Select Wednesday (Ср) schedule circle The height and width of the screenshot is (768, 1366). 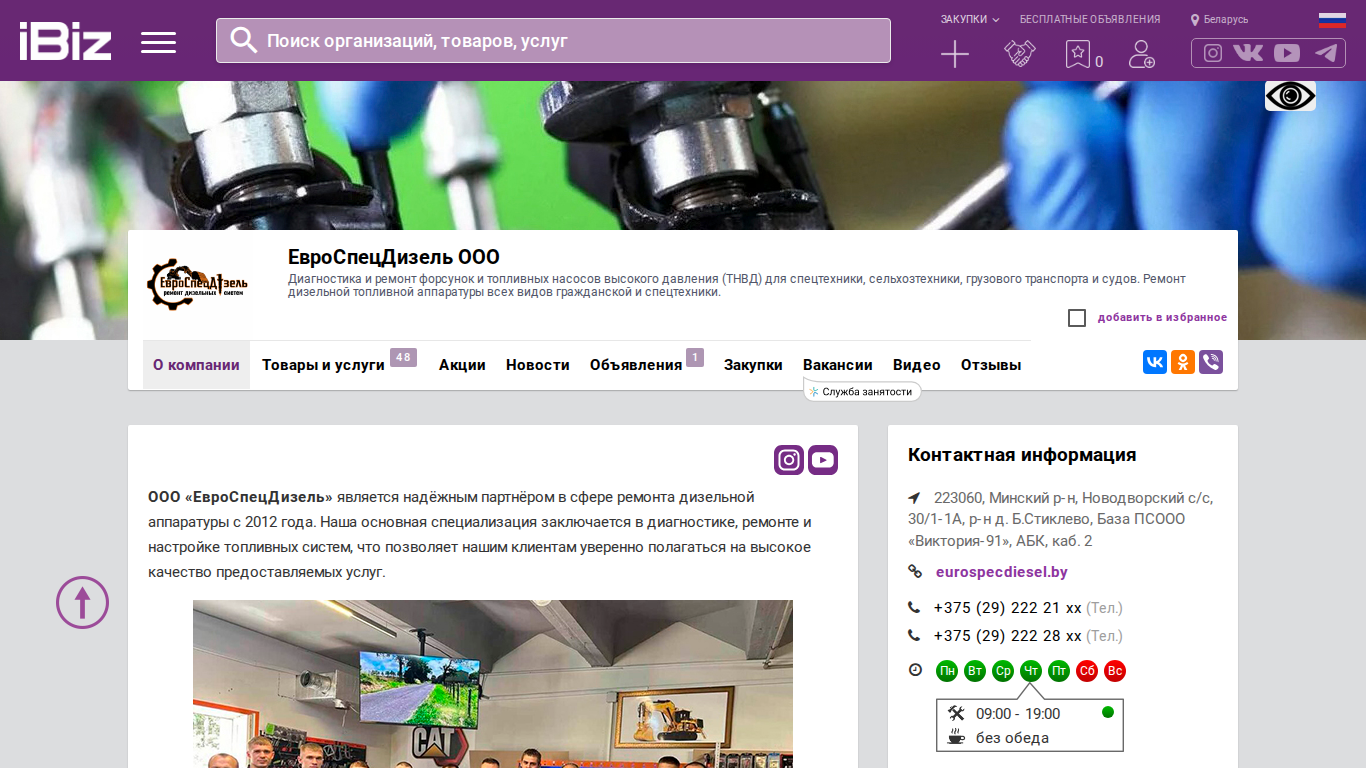[x=1003, y=671]
